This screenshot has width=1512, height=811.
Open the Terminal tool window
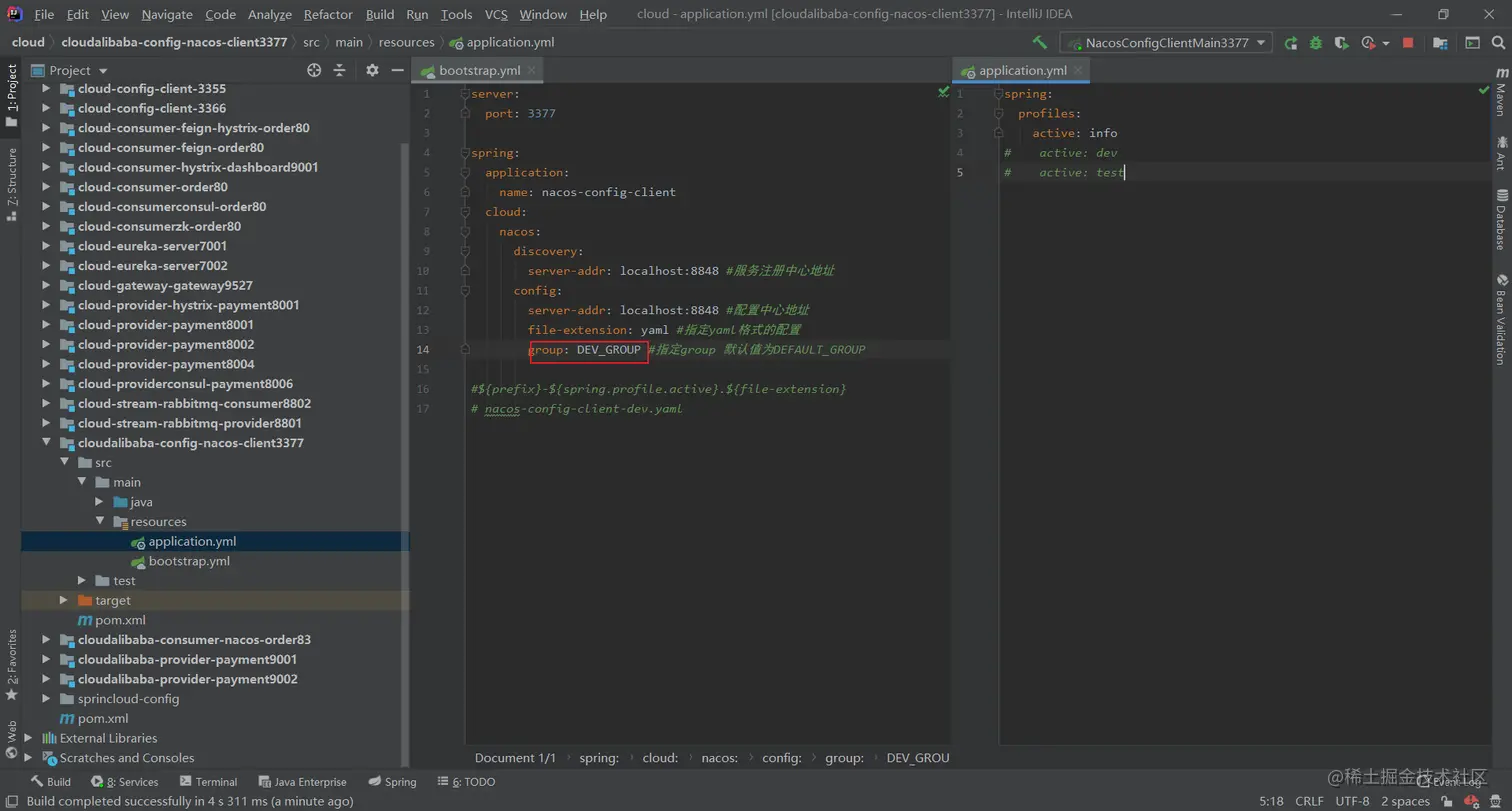pyautogui.click(x=209, y=782)
